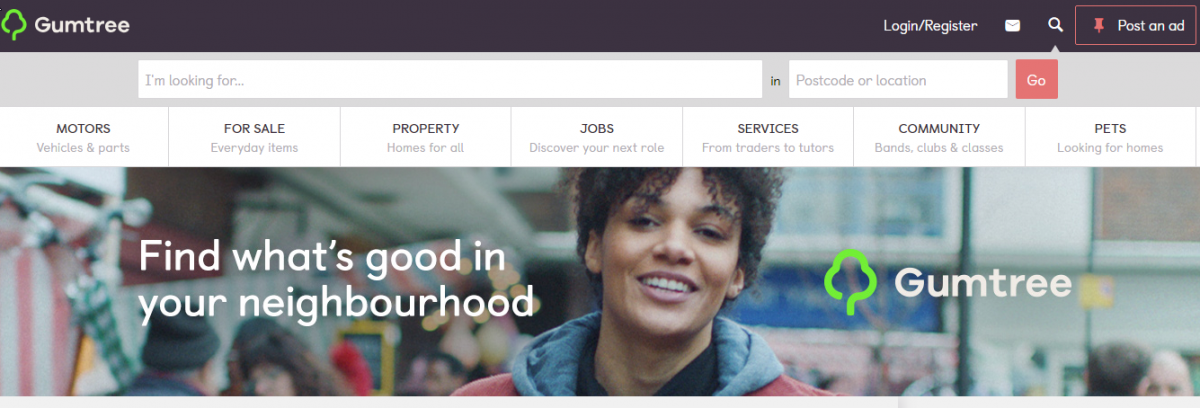Open the Property category menu
Screen dimensions: 1200x408
point(426,137)
